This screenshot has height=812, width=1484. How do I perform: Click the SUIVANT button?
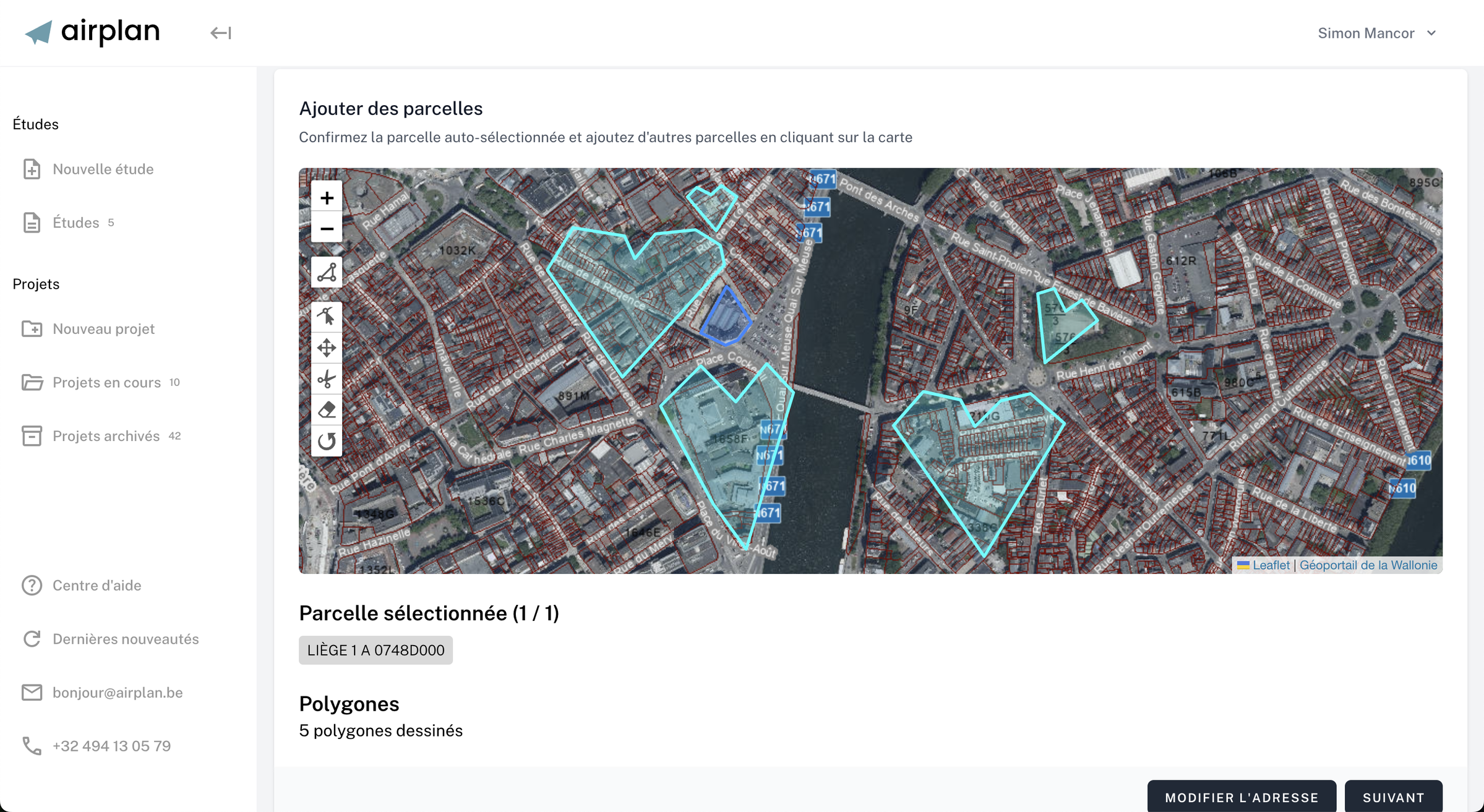(x=1394, y=797)
